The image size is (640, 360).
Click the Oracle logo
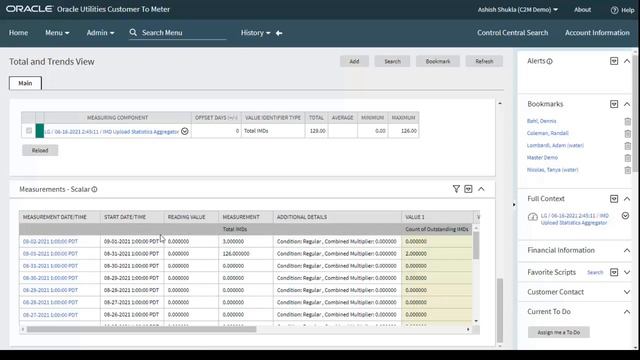pos(29,9)
